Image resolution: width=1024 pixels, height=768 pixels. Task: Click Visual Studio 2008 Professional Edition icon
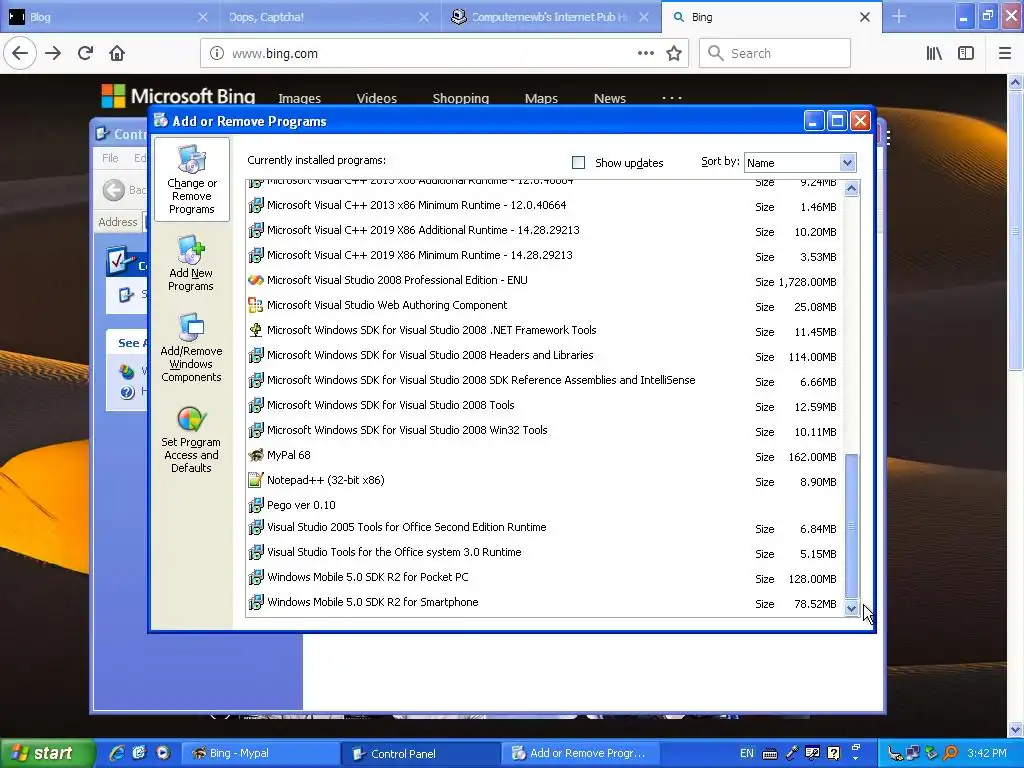pos(256,280)
